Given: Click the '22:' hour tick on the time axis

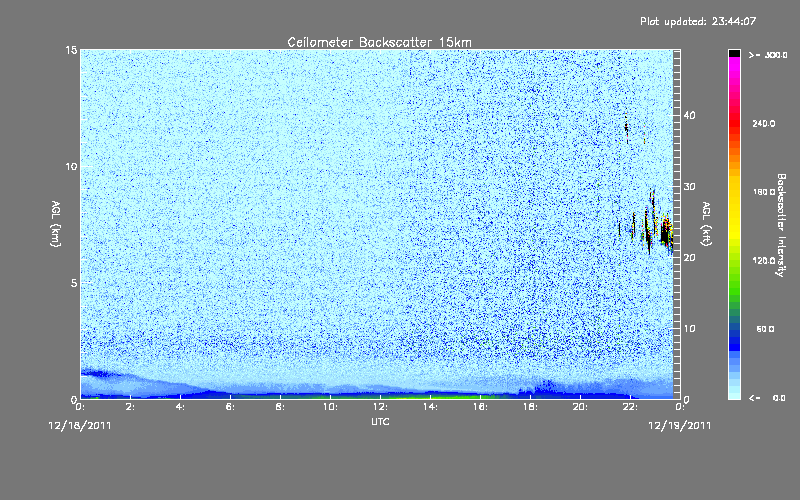Looking at the screenshot, I should pyautogui.click(x=631, y=407).
